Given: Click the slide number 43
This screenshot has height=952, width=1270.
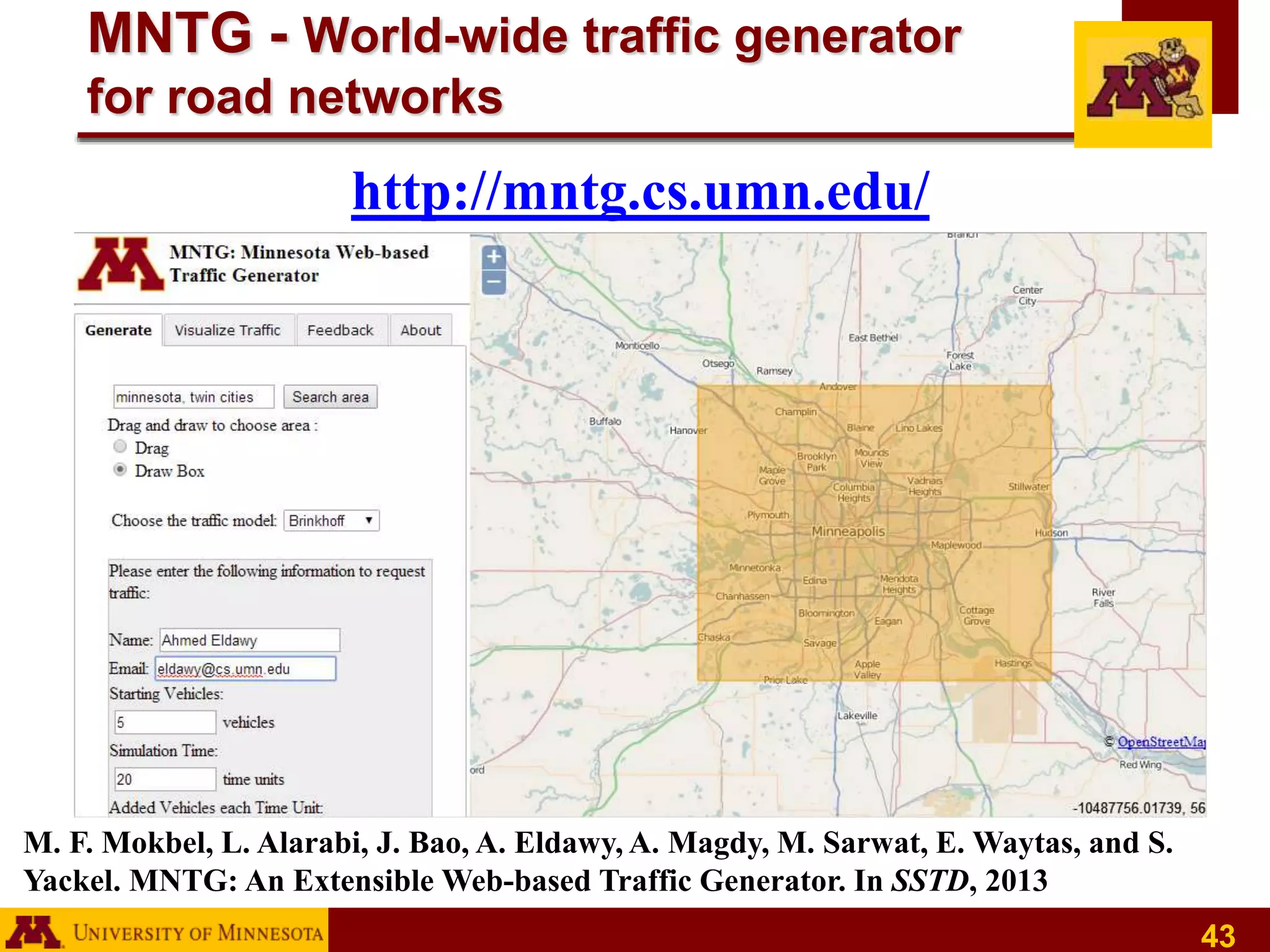Looking at the screenshot, I should click(1218, 935).
